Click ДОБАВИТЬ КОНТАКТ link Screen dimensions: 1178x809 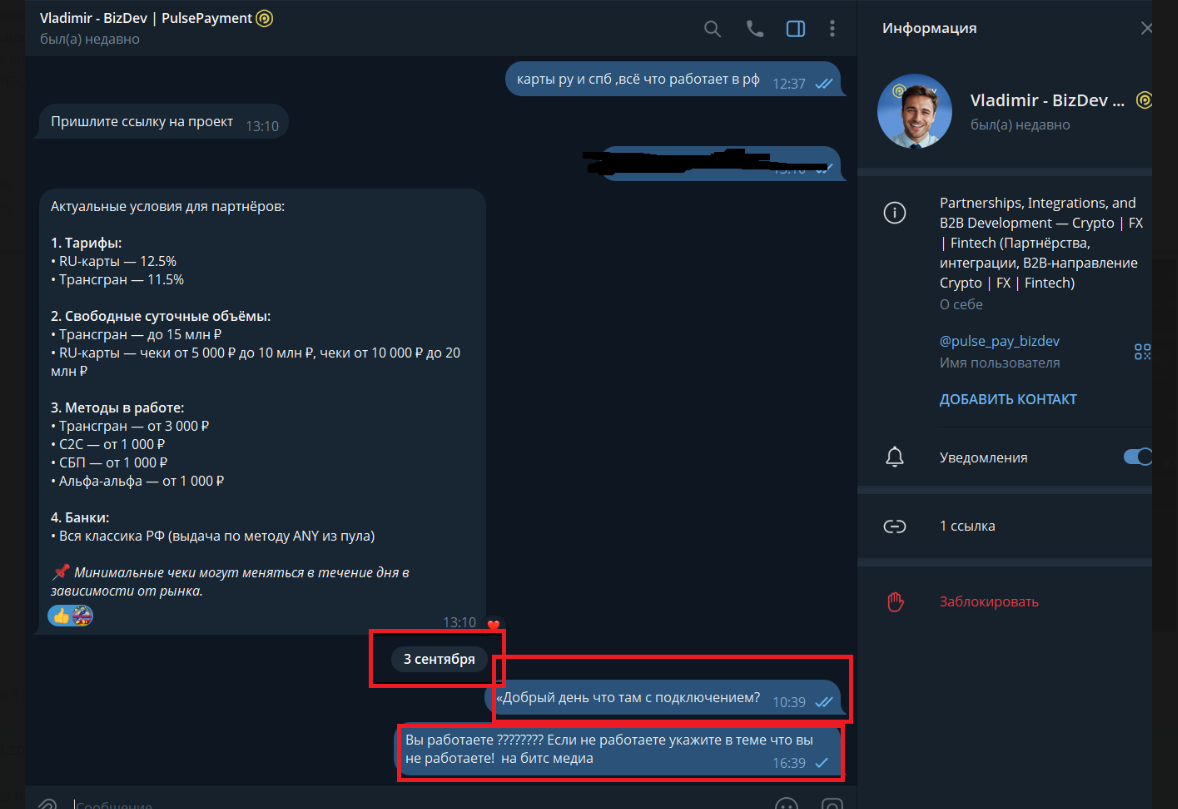tap(1007, 399)
